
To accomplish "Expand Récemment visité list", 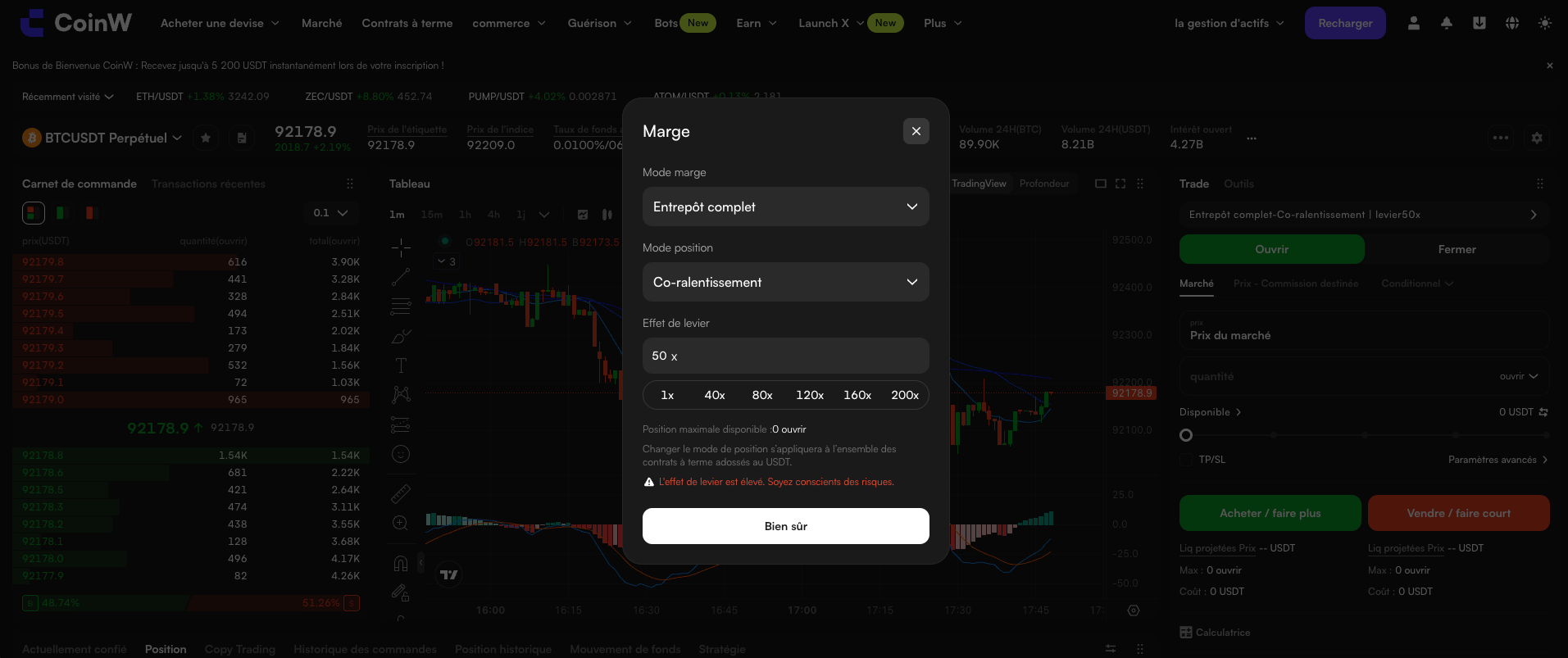I will click(68, 97).
